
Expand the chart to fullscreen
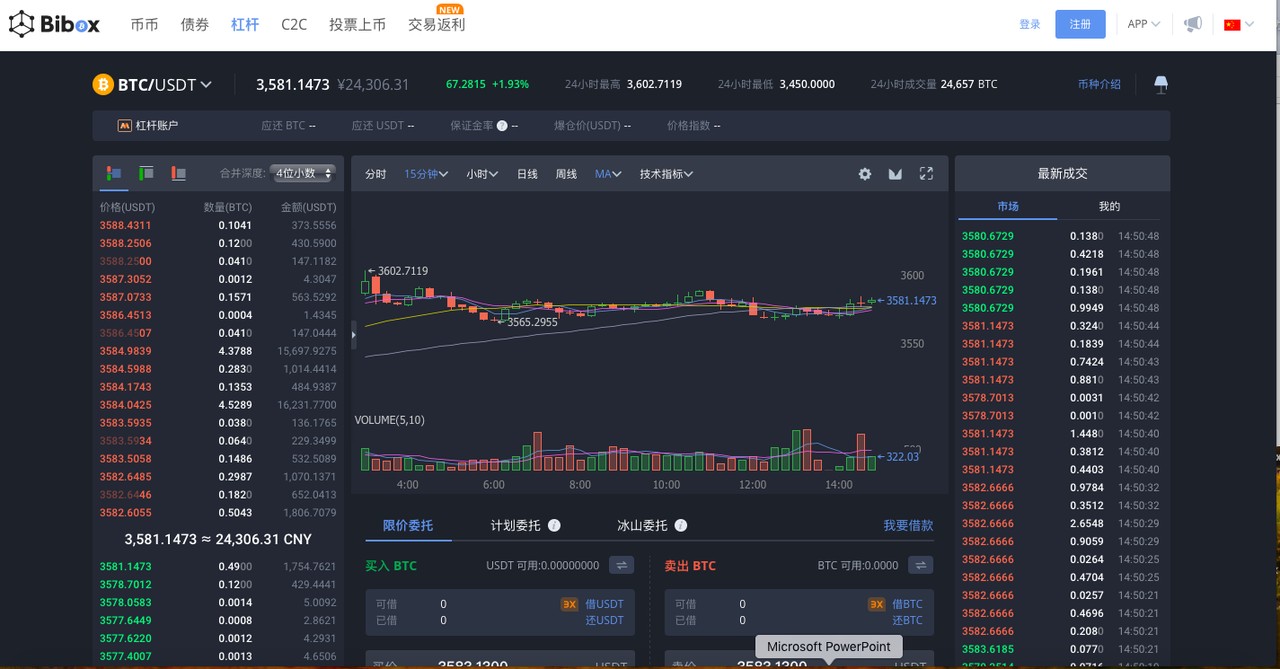[x=926, y=174]
